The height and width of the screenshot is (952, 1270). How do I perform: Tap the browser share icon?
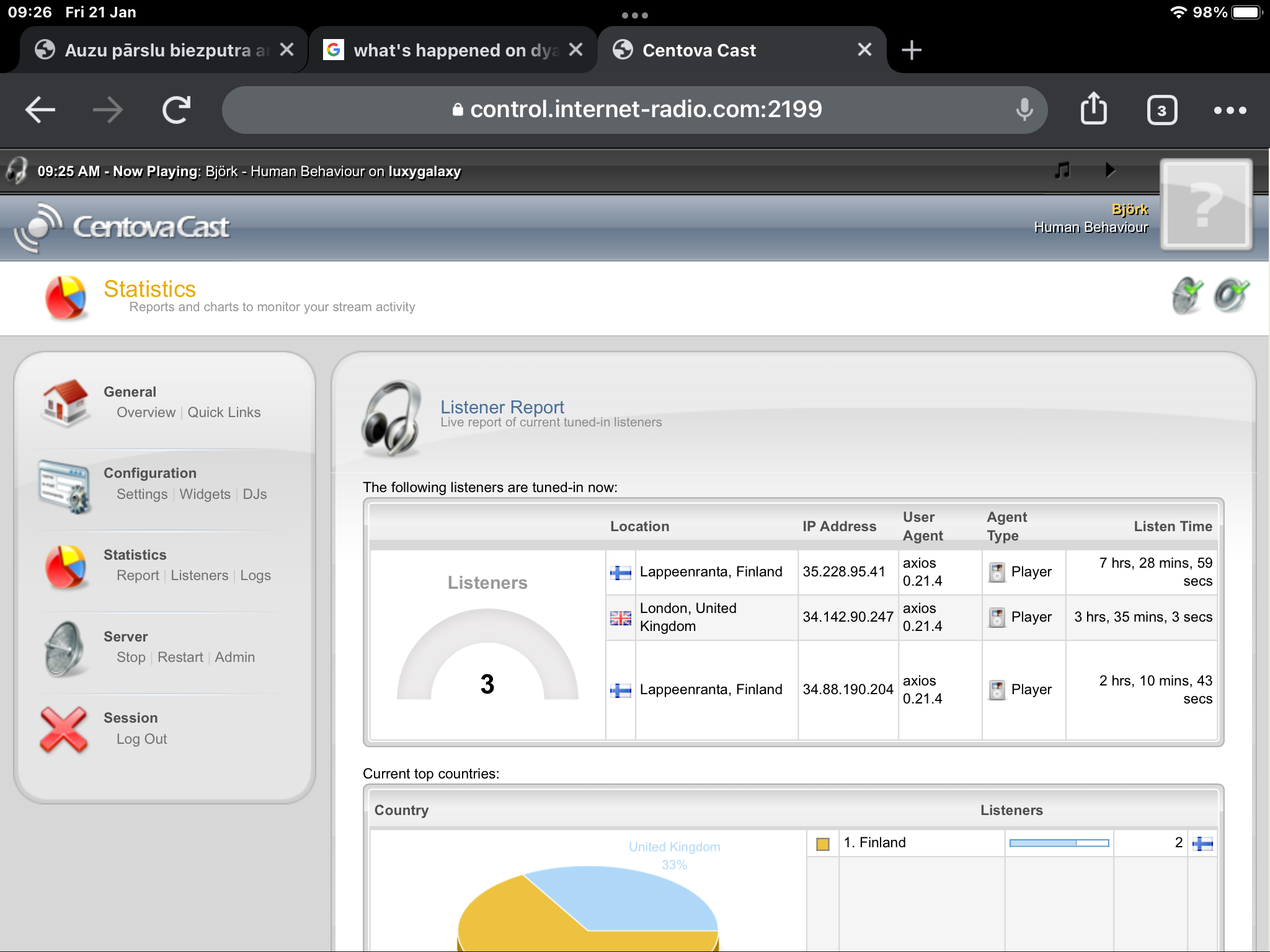click(x=1093, y=109)
